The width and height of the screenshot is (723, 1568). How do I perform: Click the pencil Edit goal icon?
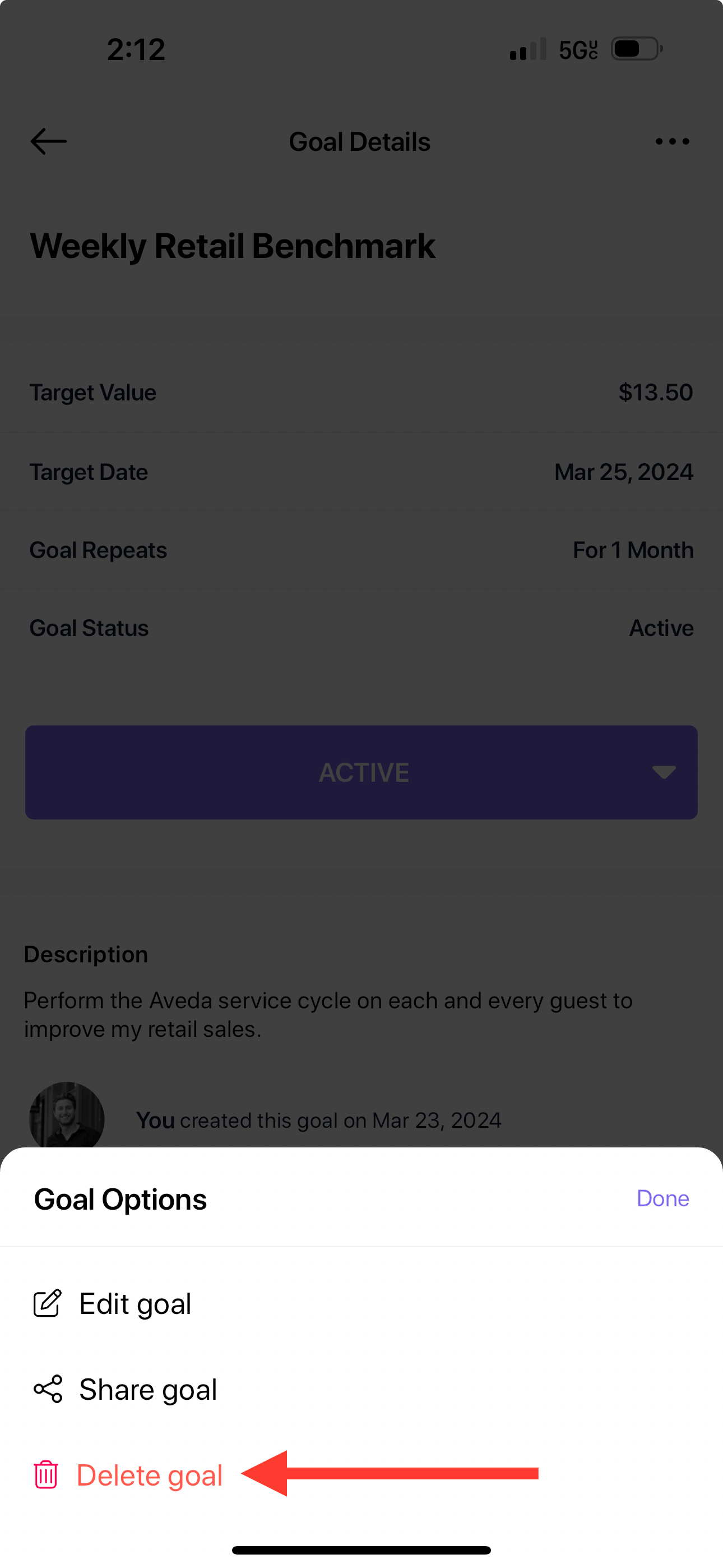pyautogui.click(x=48, y=1303)
